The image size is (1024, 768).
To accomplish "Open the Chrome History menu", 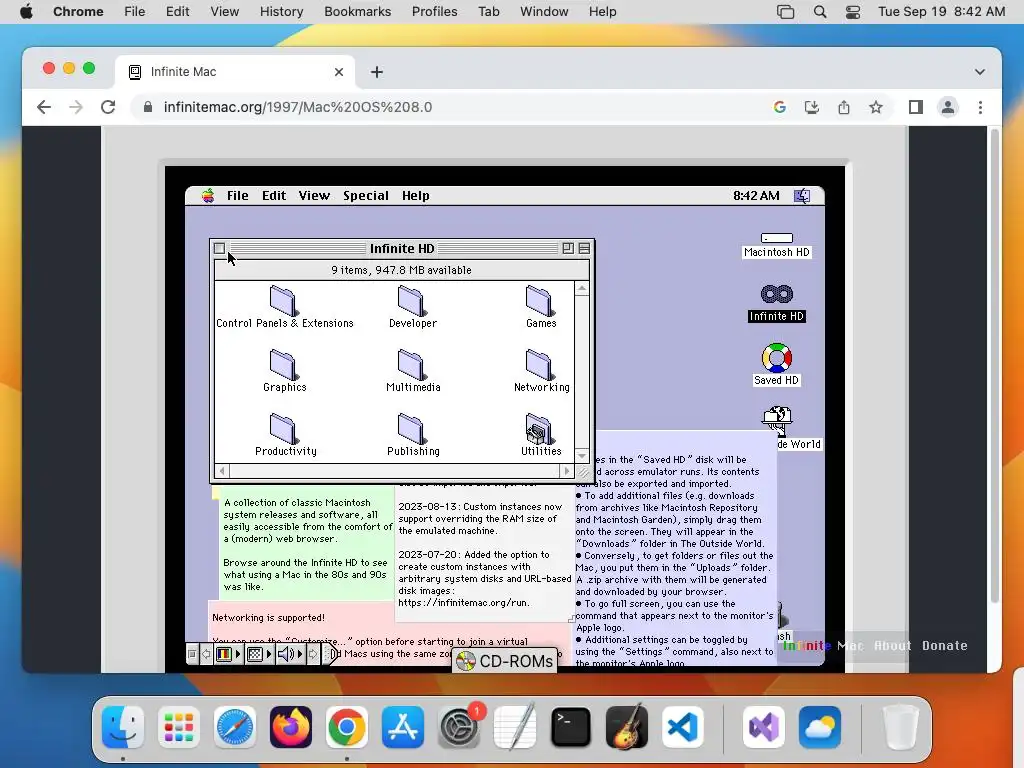I will click(x=281, y=12).
